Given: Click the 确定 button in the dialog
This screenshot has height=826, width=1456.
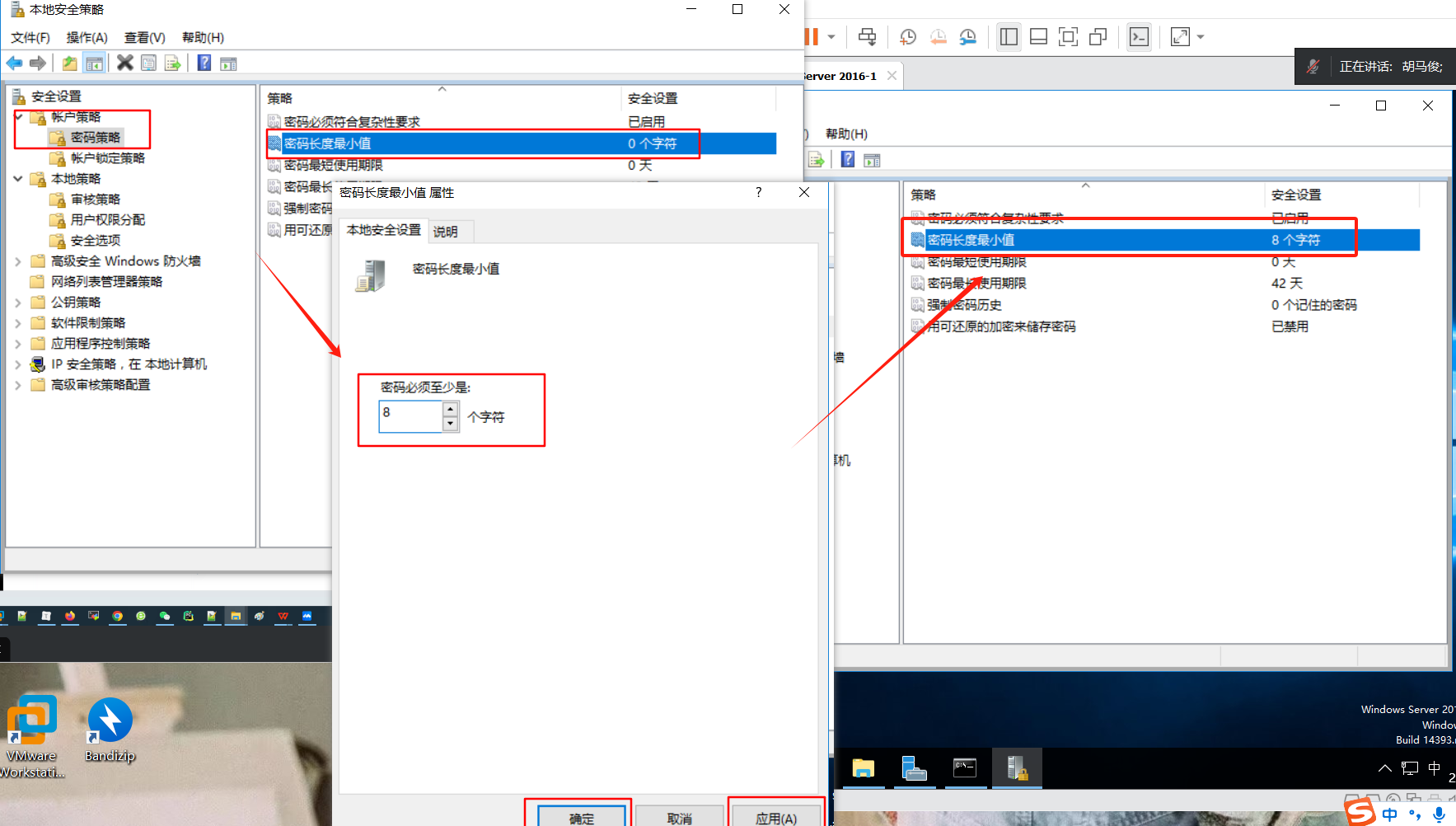Looking at the screenshot, I should (581, 817).
